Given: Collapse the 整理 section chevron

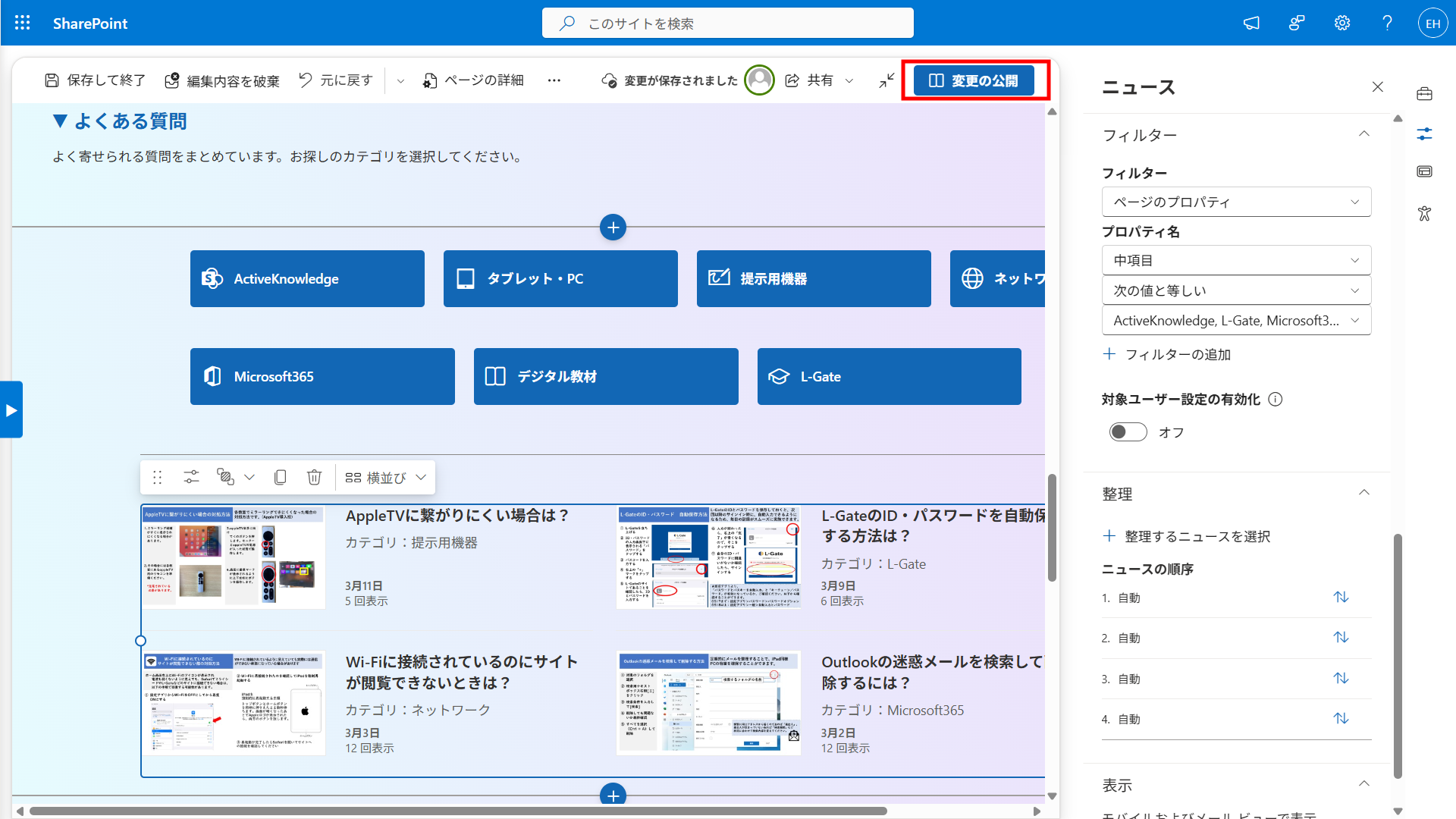Looking at the screenshot, I should [1363, 493].
